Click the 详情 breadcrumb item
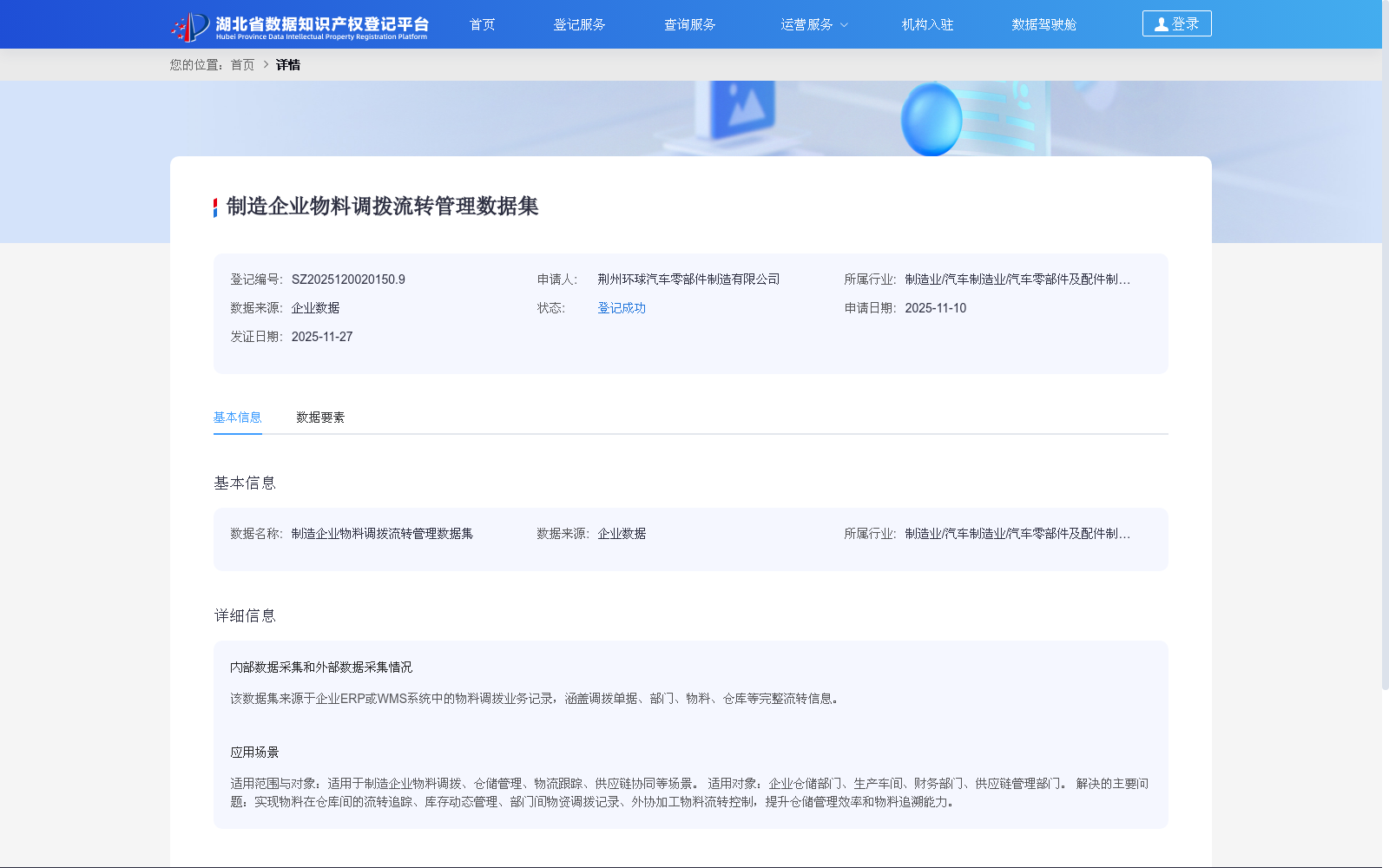The height and width of the screenshot is (868, 1389). (x=288, y=65)
